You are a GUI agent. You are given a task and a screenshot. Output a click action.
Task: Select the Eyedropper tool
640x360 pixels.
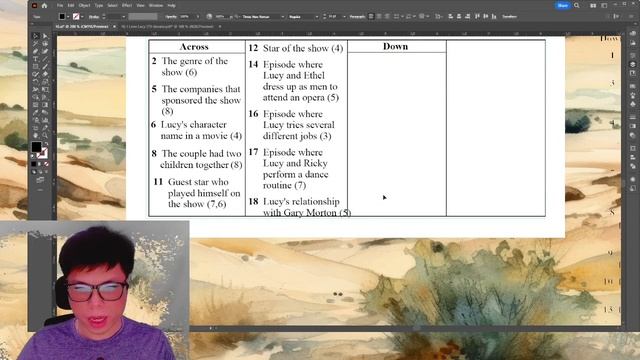point(36,112)
